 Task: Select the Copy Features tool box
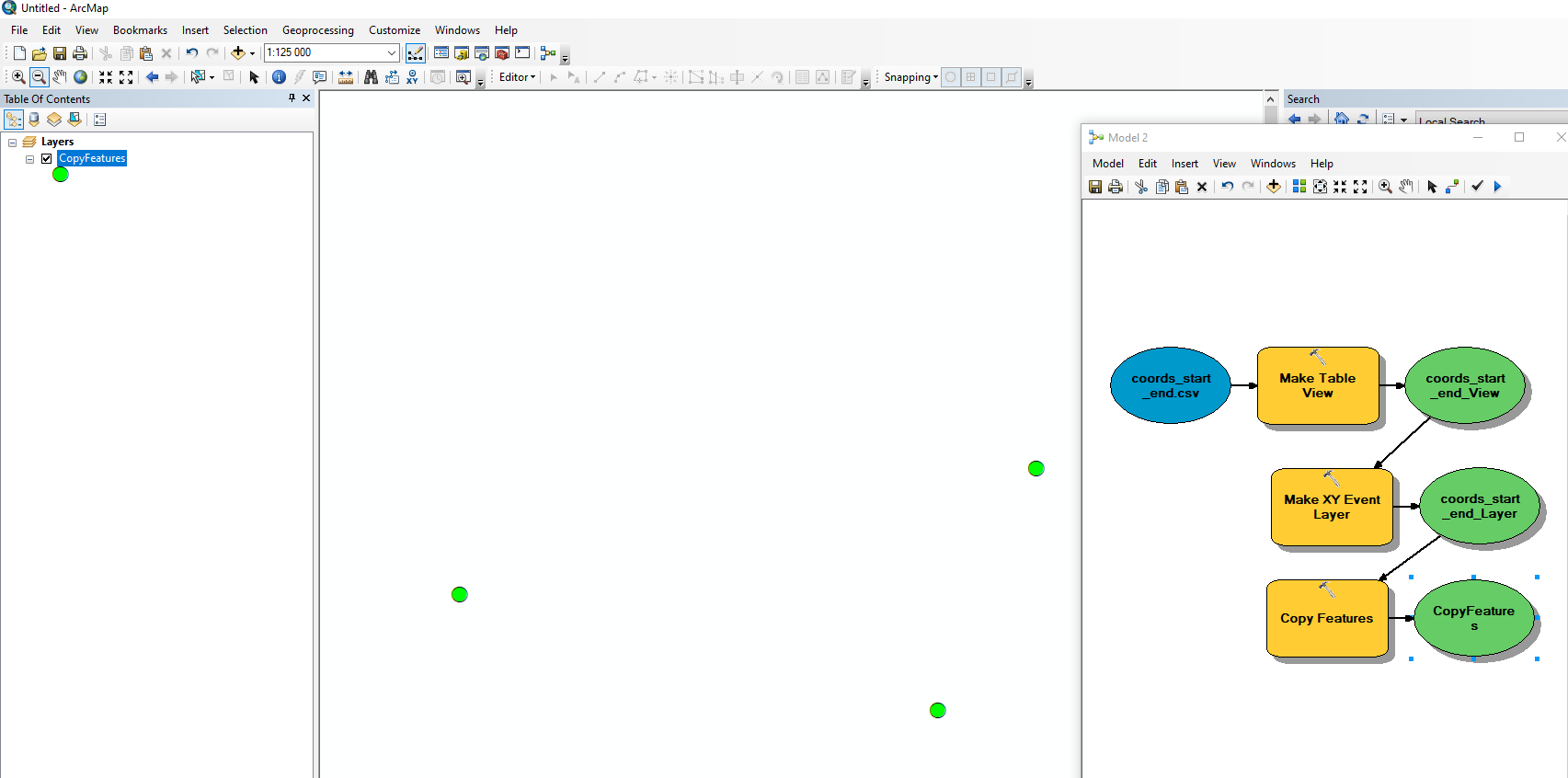pyautogui.click(x=1327, y=618)
